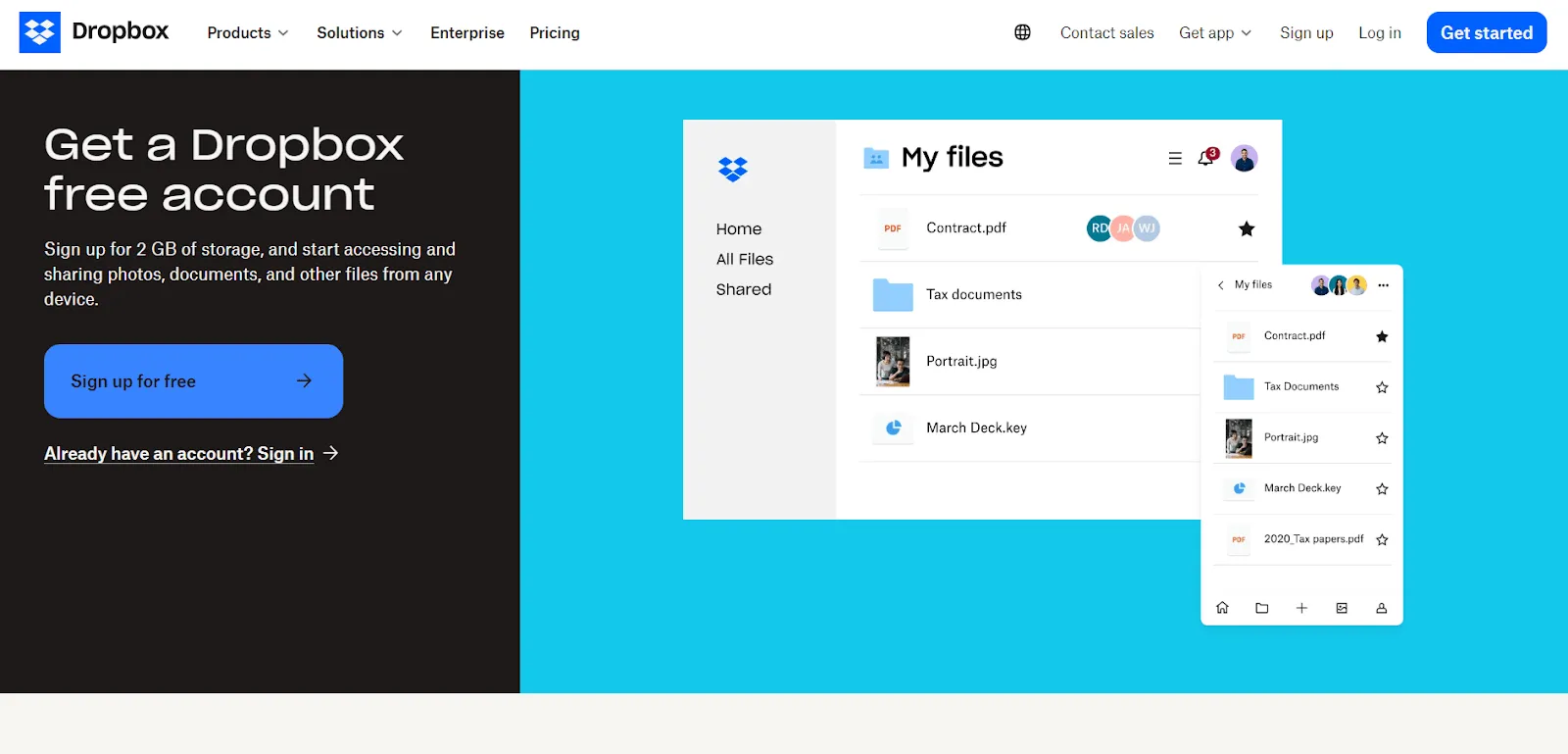Select All Files in mockup sidebar
This screenshot has width=1568, height=754.
coord(745,259)
